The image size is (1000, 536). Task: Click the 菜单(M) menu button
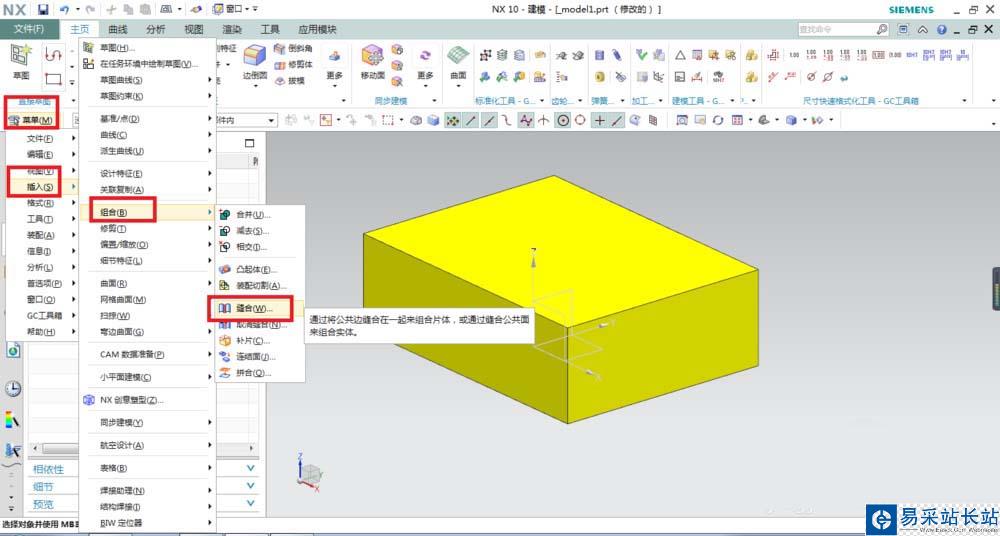coord(31,120)
